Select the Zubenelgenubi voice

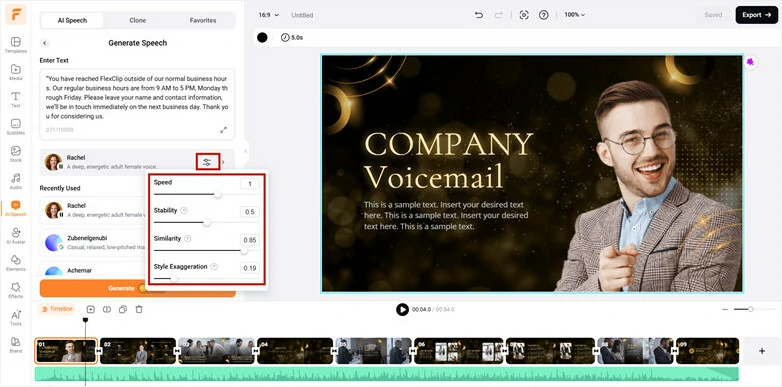92,242
